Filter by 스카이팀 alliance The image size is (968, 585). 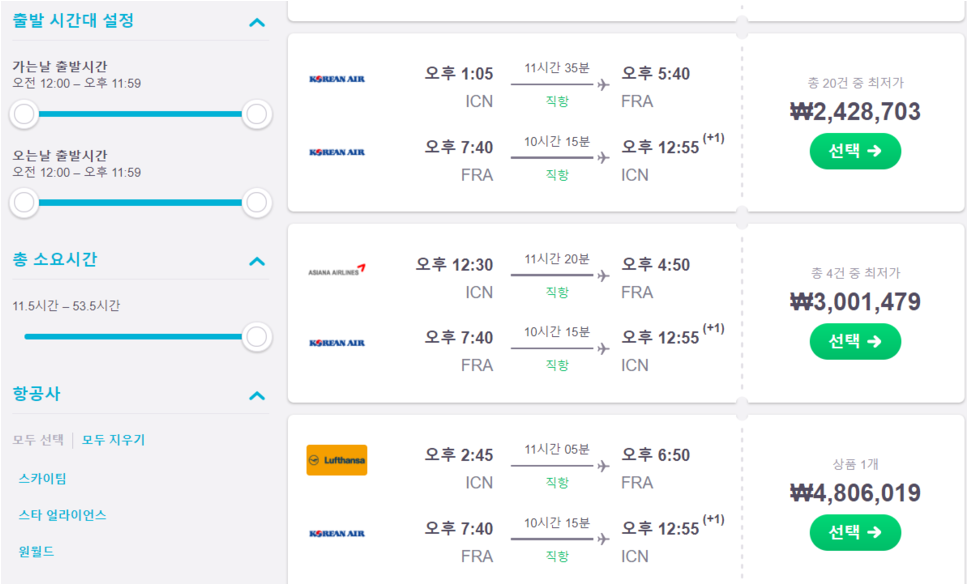pos(42,478)
